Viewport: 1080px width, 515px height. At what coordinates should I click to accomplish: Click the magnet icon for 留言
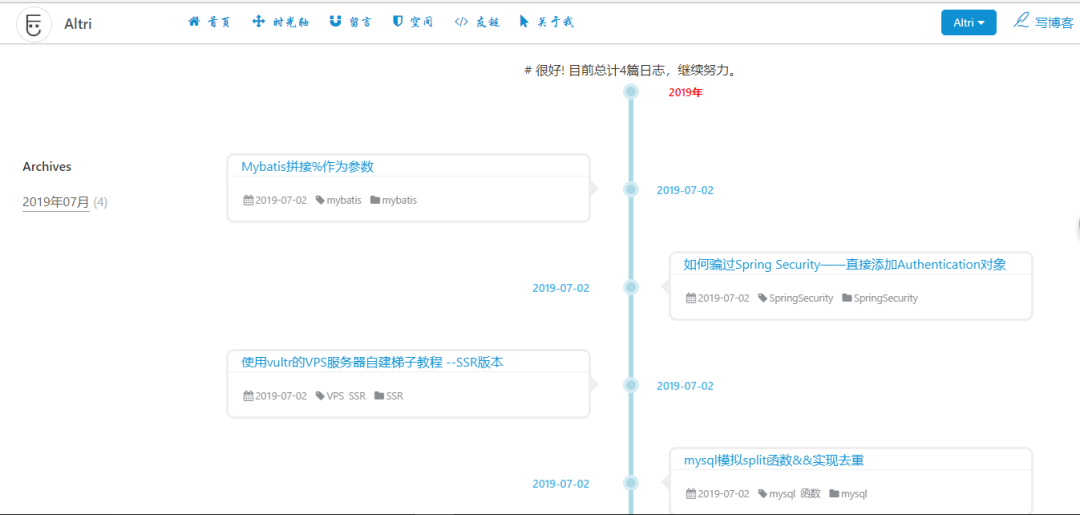coord(335,22)
